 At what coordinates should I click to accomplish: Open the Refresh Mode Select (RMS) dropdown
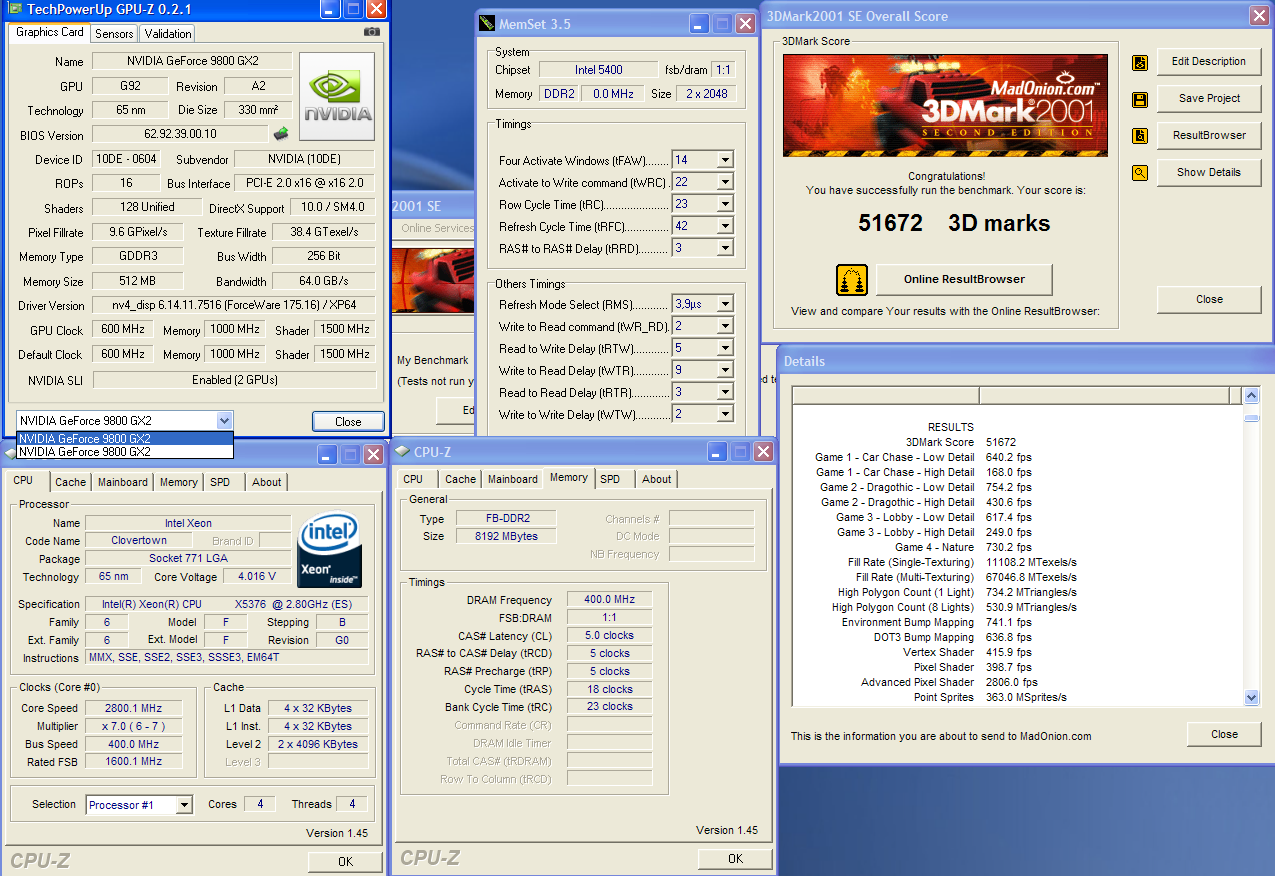[x=725, y=304]
